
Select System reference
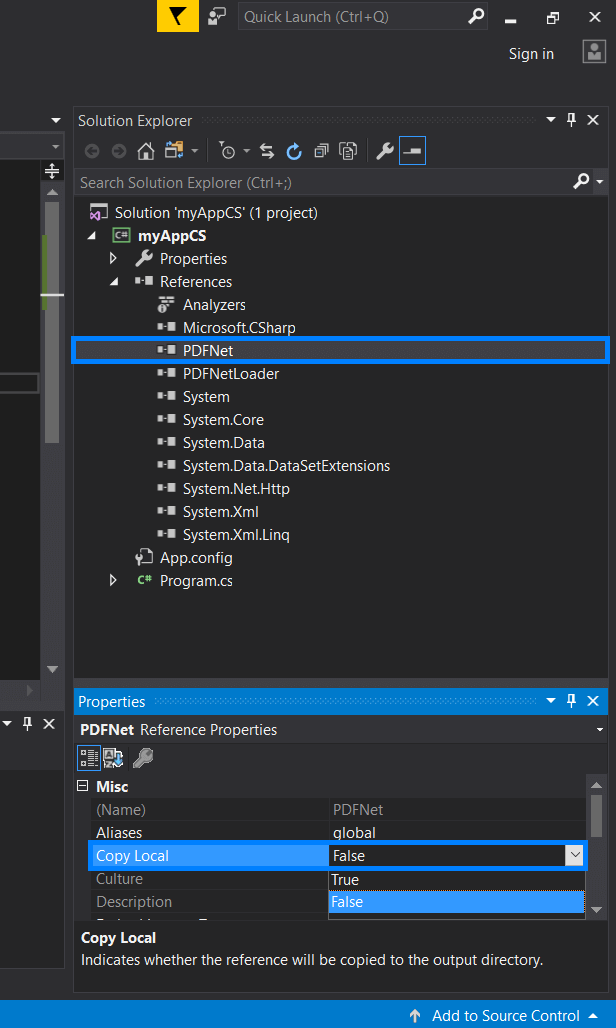coord(206,397)
